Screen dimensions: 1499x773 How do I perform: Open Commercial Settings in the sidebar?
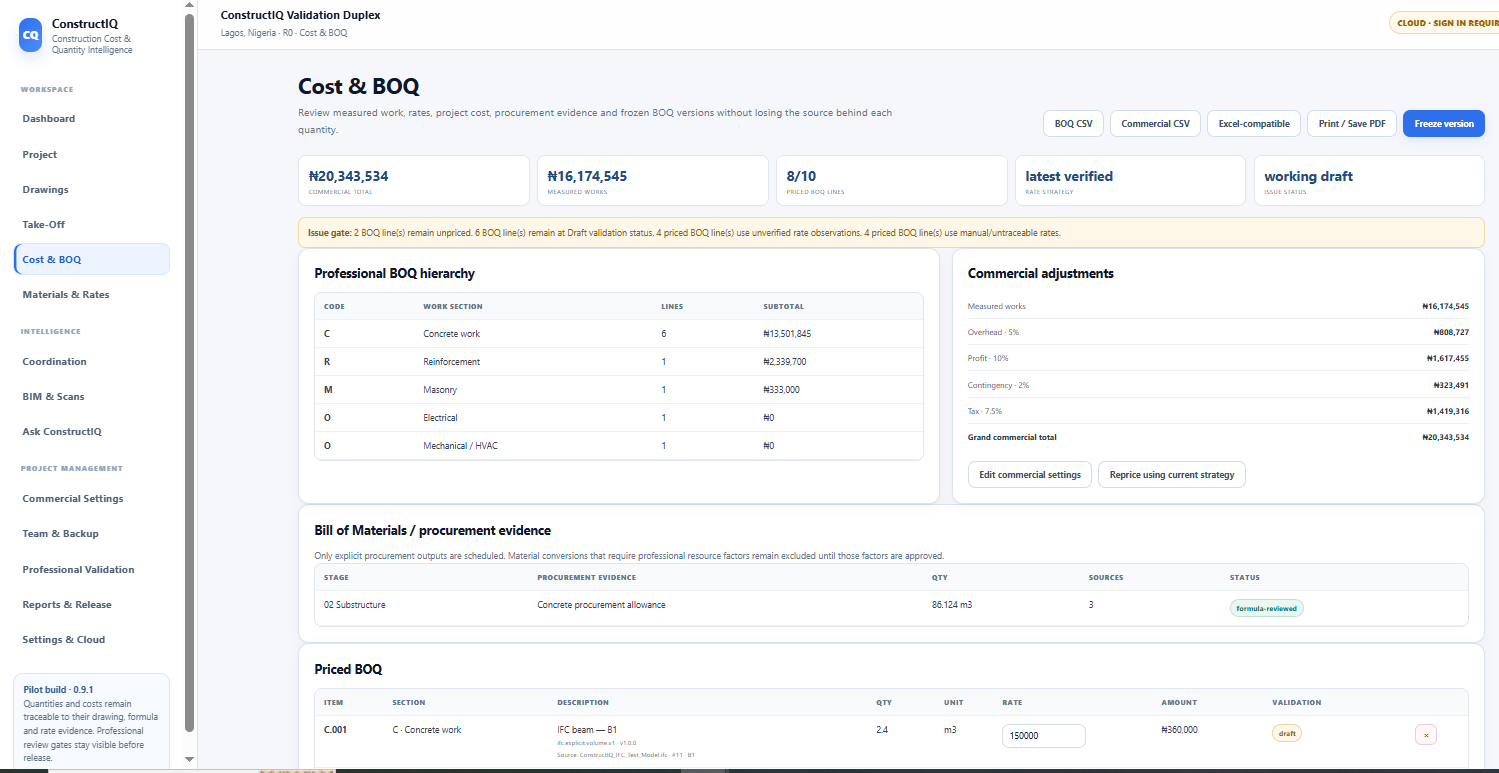pos(92,499)
